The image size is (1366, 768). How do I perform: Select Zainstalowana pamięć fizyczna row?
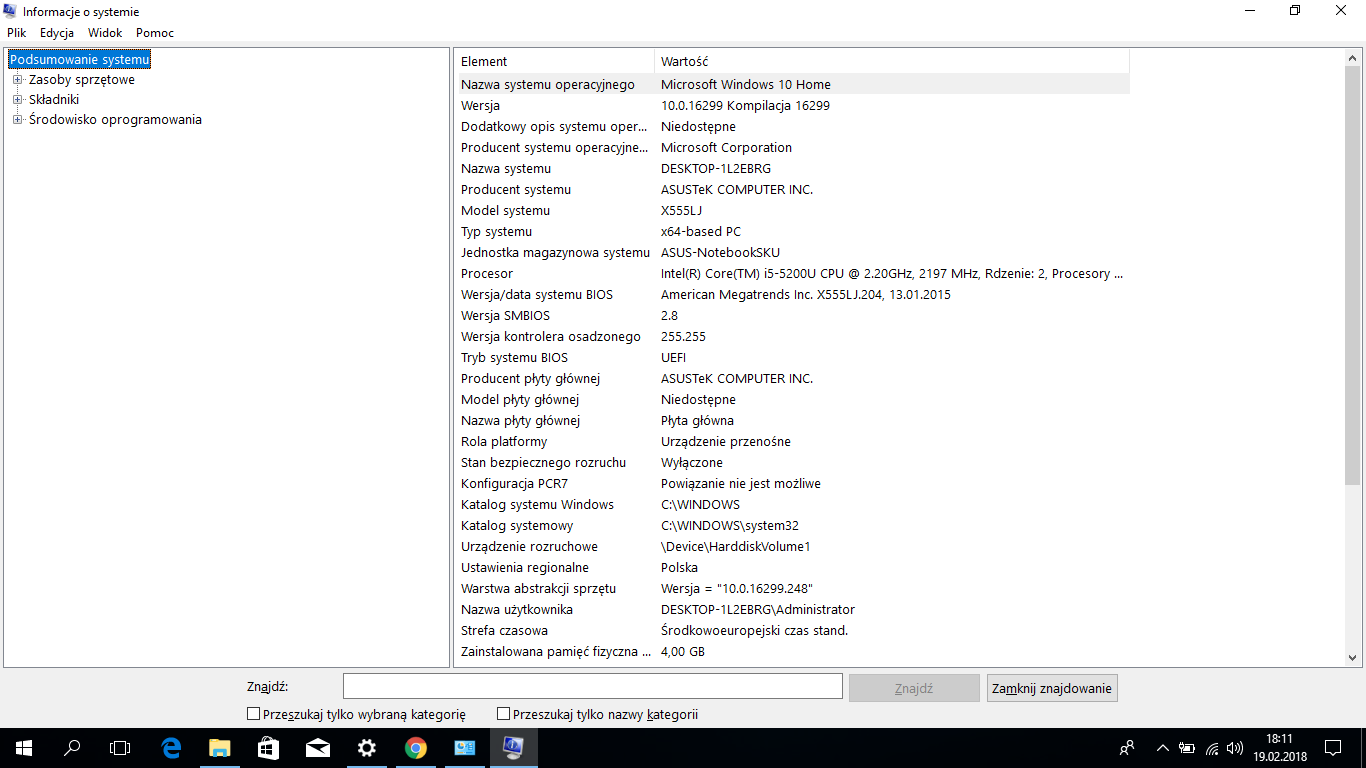pos(793,651)
